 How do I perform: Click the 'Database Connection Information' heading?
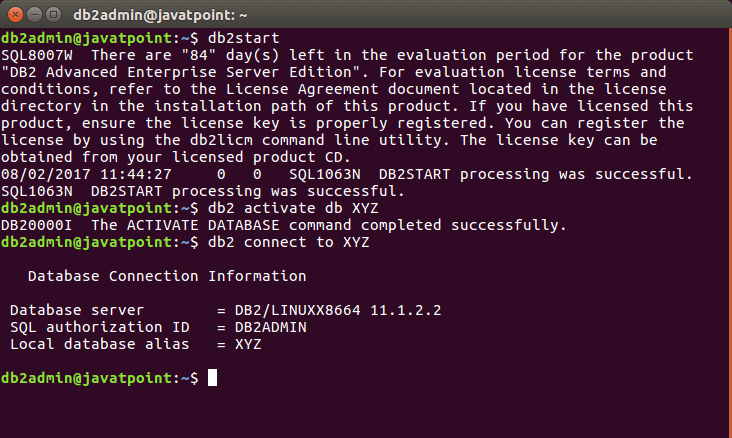pos(167,276)
